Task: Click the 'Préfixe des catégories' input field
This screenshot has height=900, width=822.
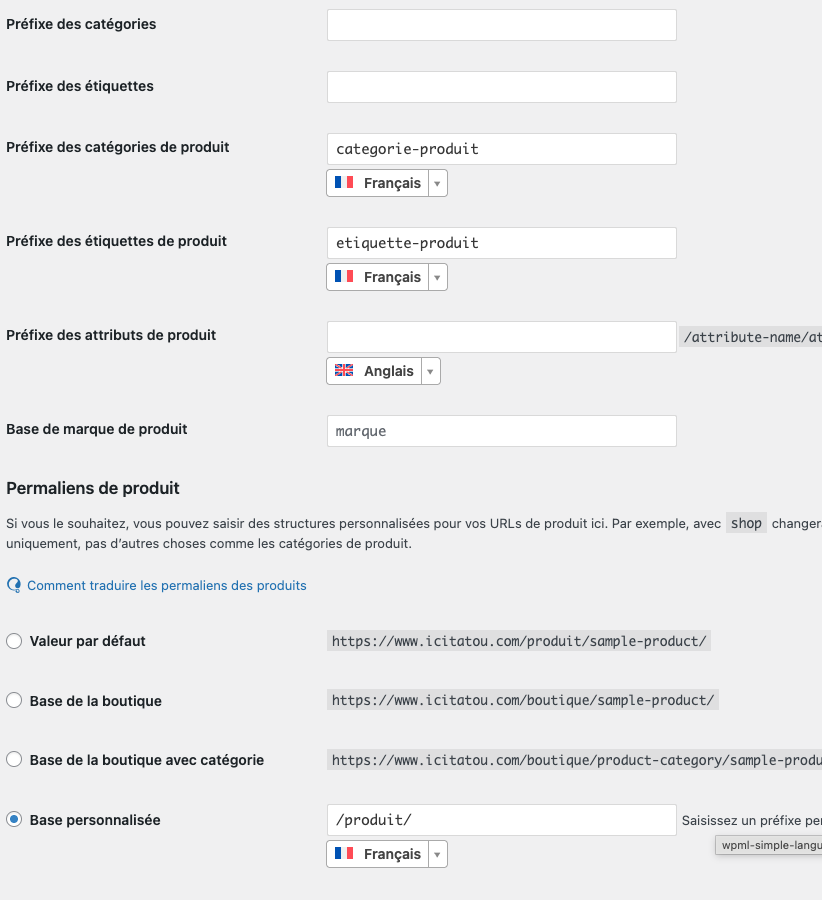Action: pos(501,25)
